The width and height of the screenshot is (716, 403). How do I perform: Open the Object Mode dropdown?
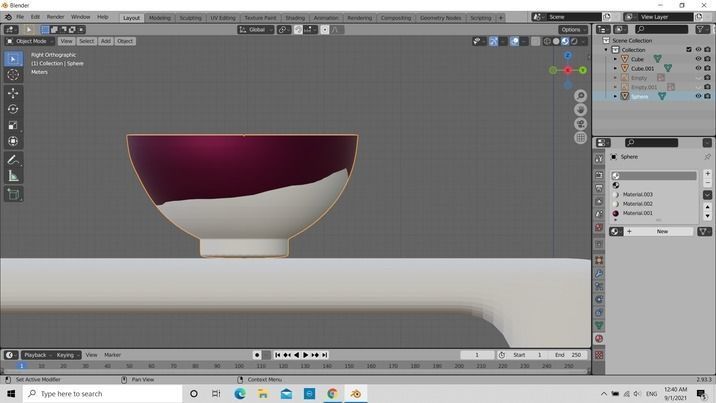(x=30, y=41)
